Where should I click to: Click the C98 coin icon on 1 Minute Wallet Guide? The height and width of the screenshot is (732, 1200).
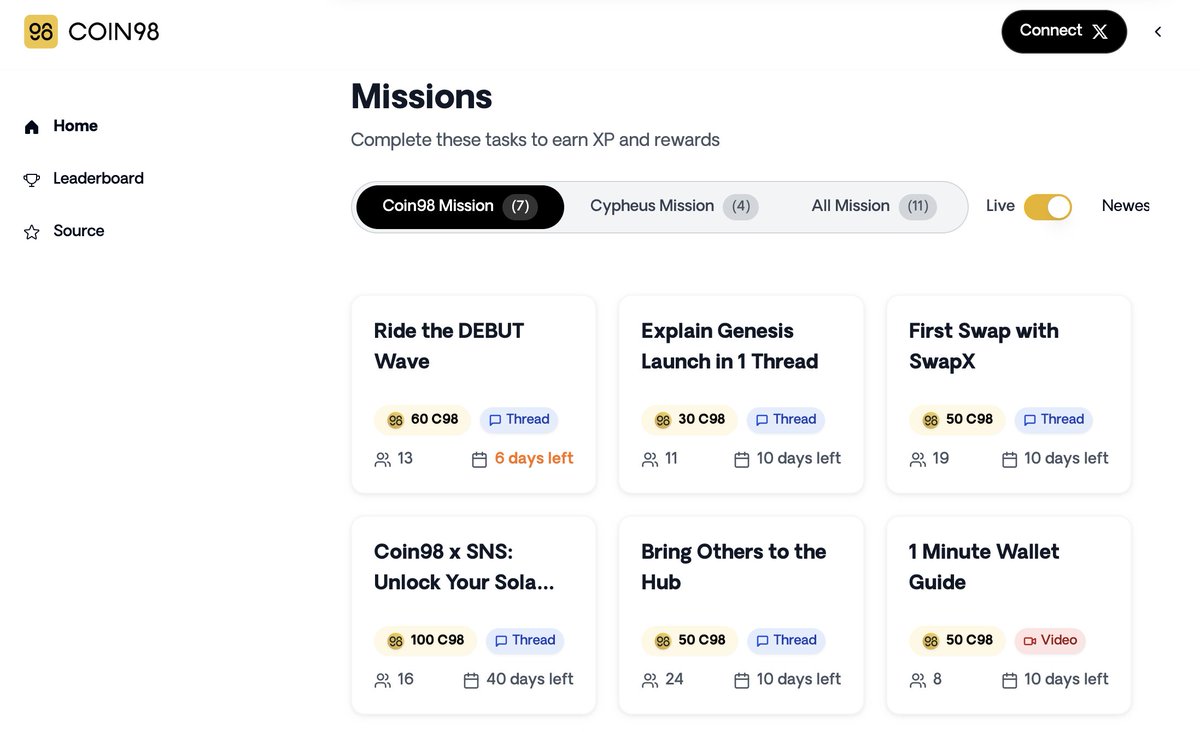pos(931,641)
